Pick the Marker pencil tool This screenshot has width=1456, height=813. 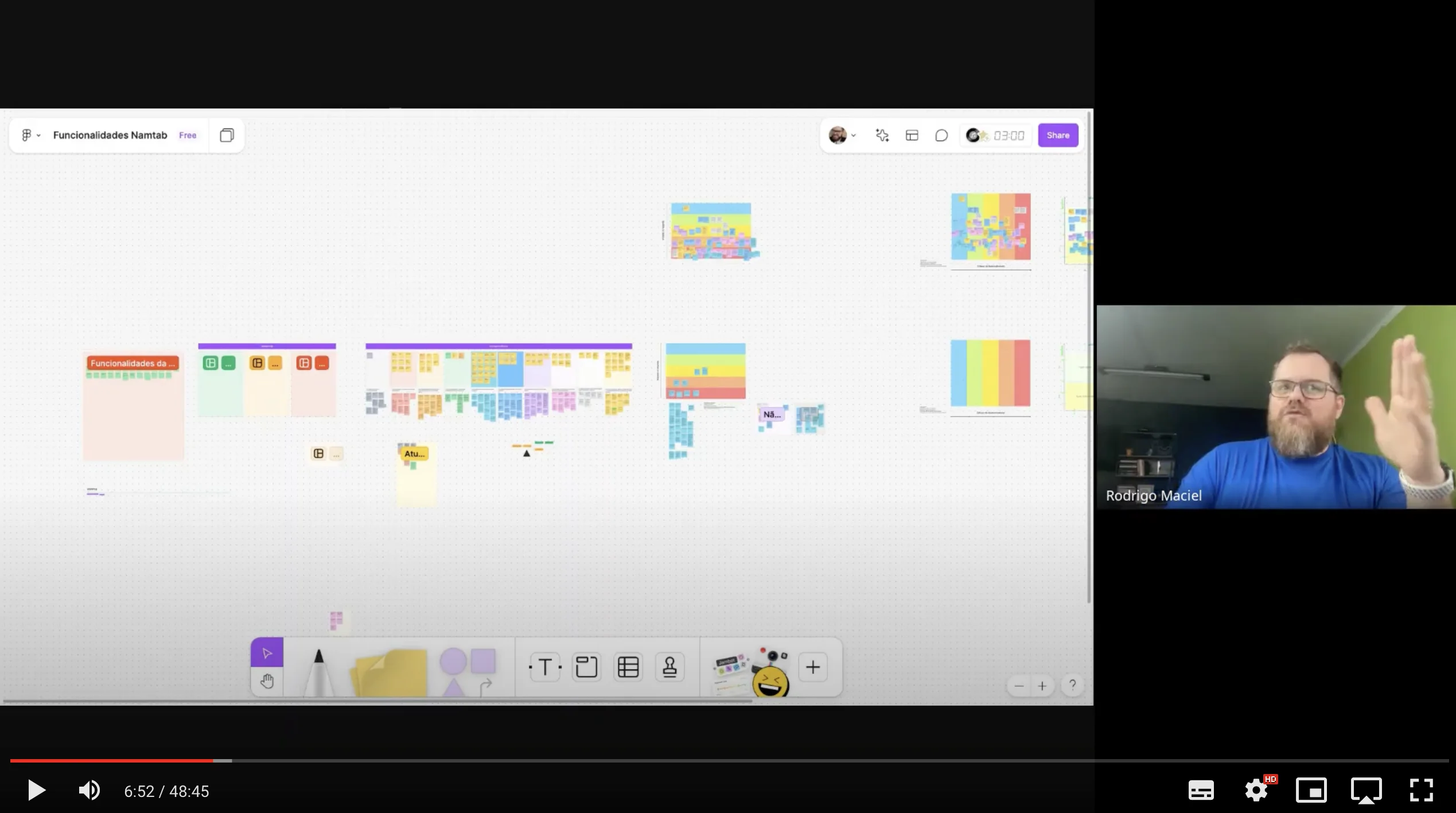pyautogui.click(x=318, y=670)
